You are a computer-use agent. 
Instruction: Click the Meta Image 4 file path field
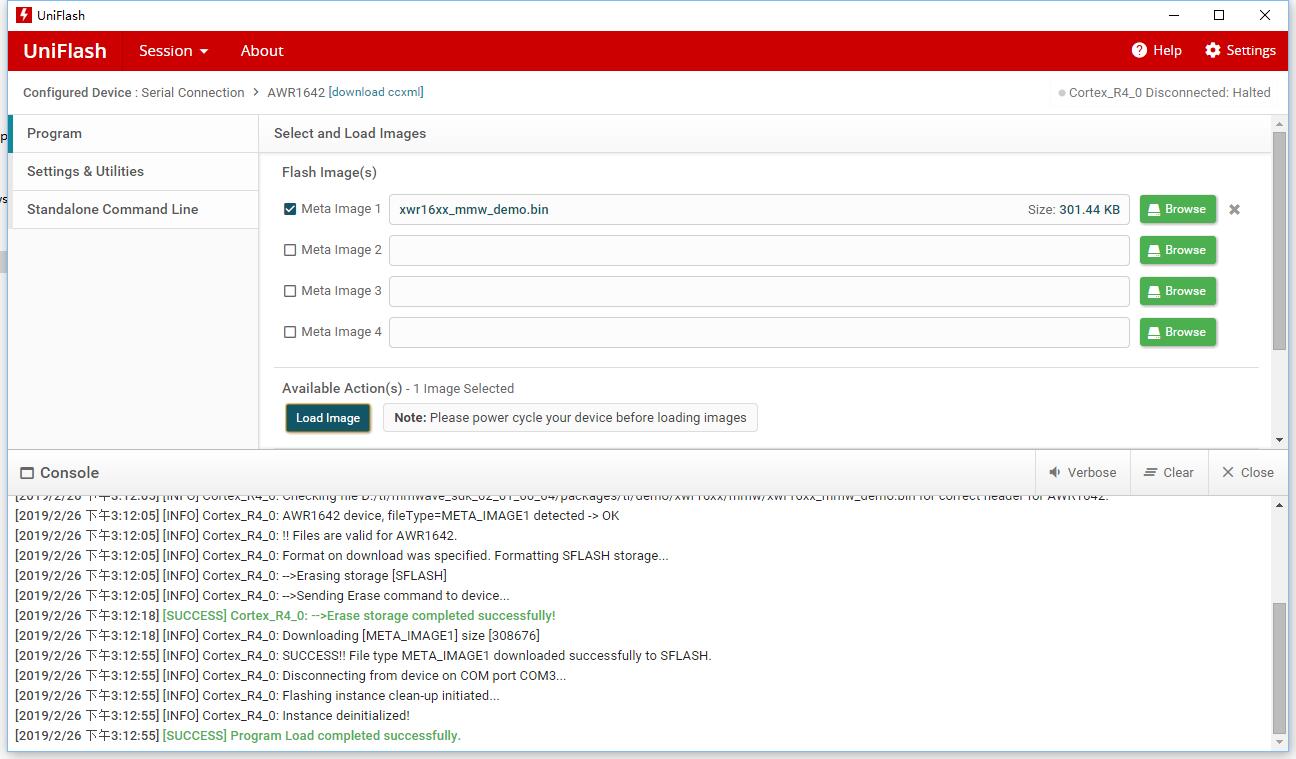pyautogui.click(x=759, y=332)
